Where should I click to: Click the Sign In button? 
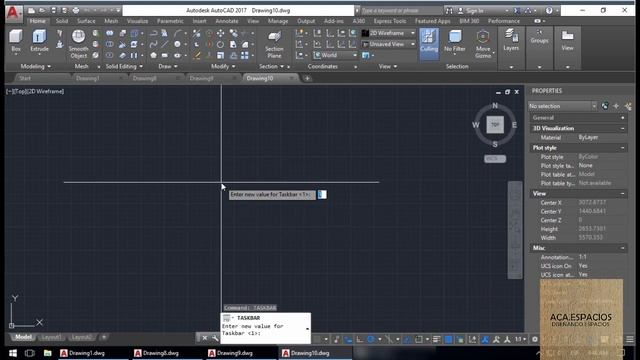click(475, 10)
